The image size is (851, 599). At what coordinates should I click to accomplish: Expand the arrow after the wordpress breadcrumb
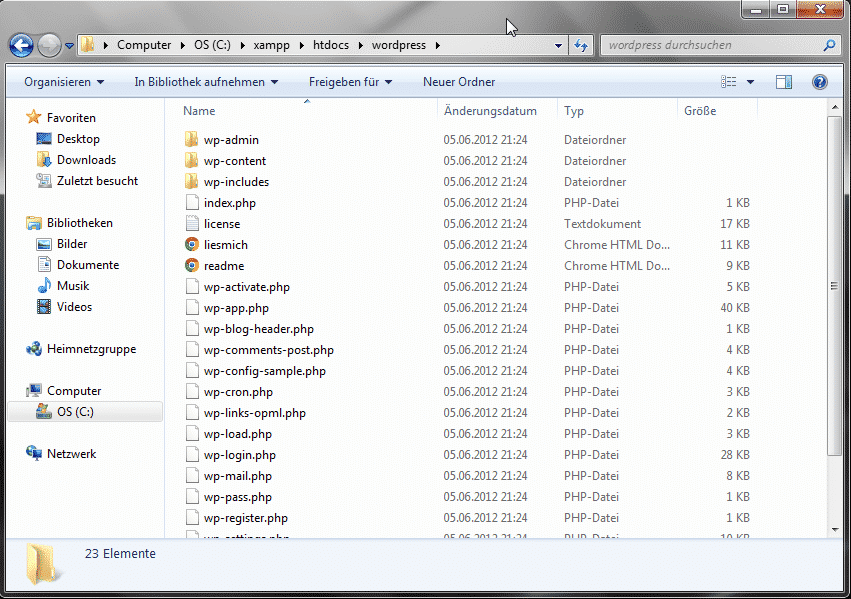click(437, 45)
